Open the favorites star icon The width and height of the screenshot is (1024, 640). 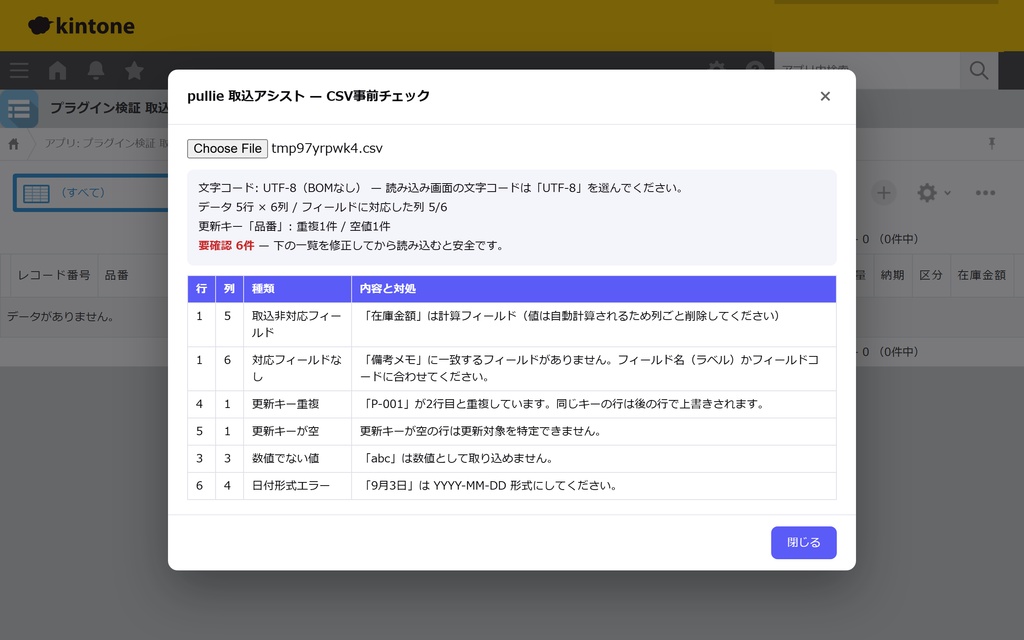pyautogui.click(x=135, y=70)
